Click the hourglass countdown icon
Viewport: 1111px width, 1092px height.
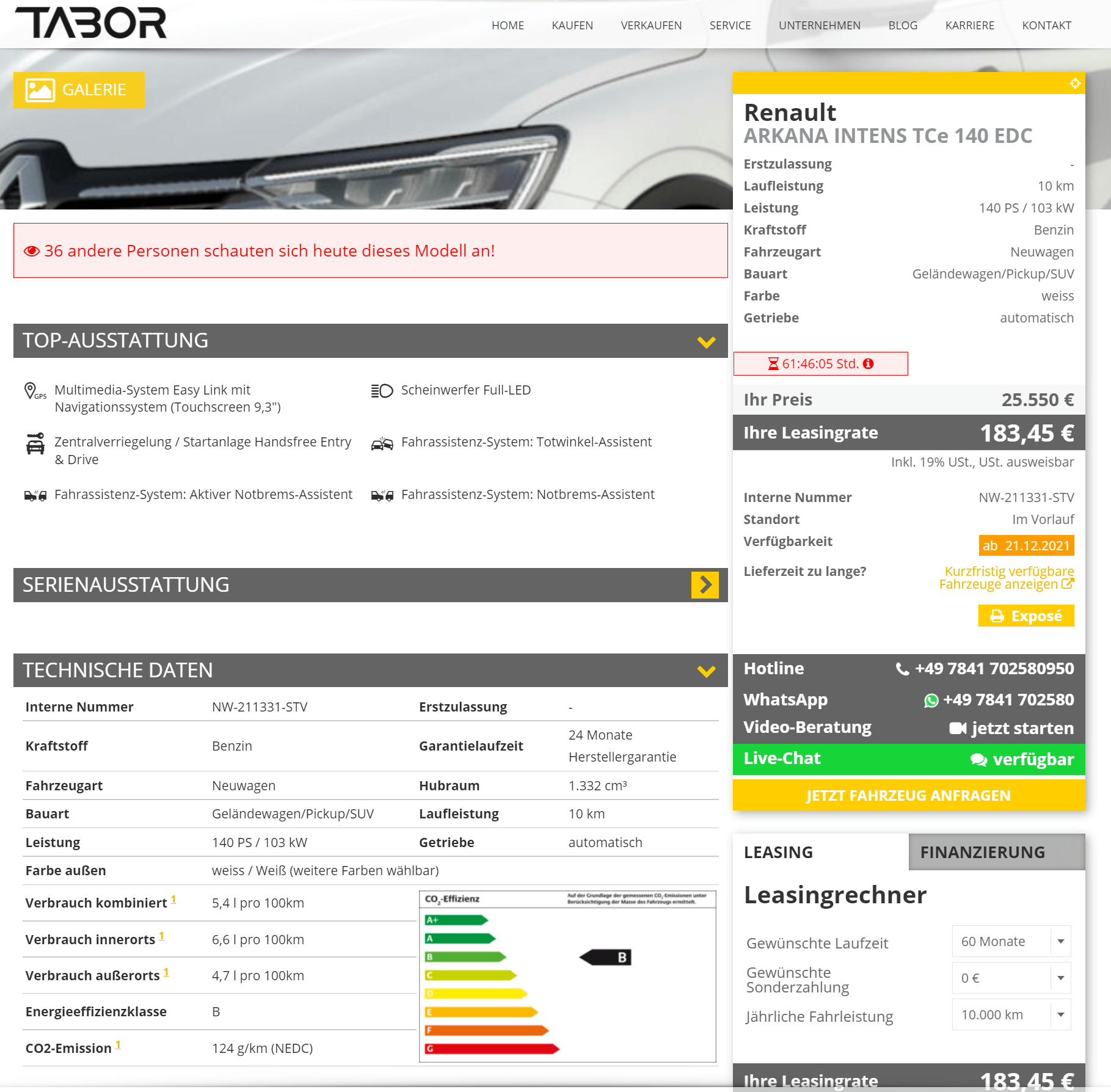773,364
